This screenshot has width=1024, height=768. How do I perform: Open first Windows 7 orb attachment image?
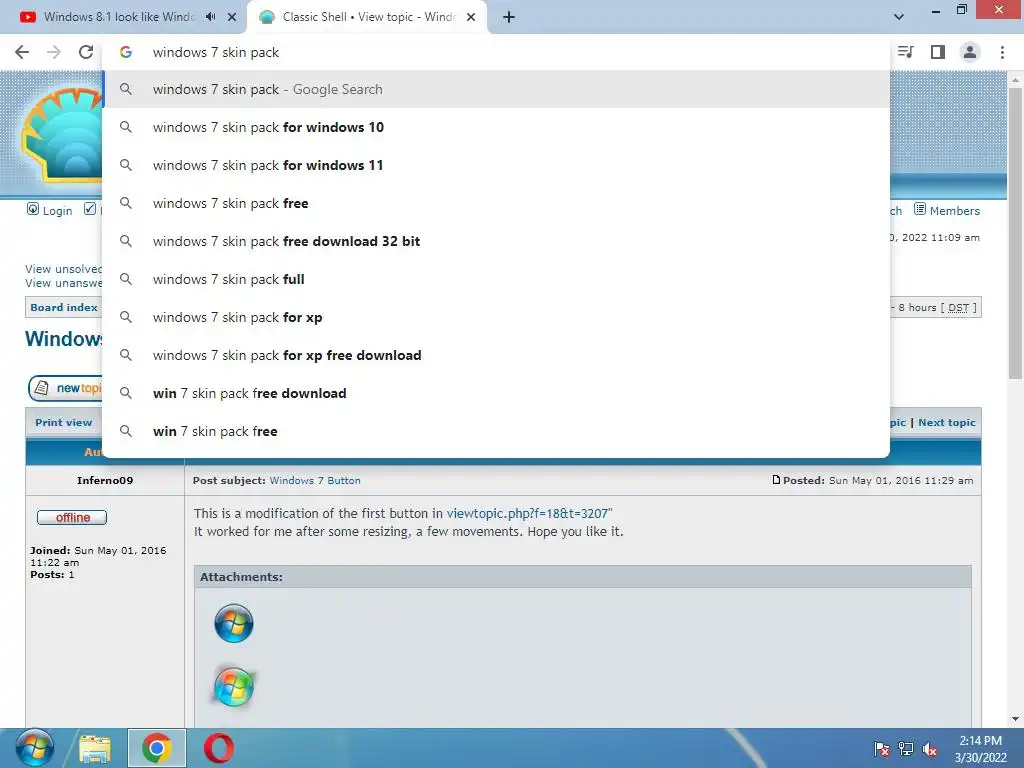tap(234, 623)
